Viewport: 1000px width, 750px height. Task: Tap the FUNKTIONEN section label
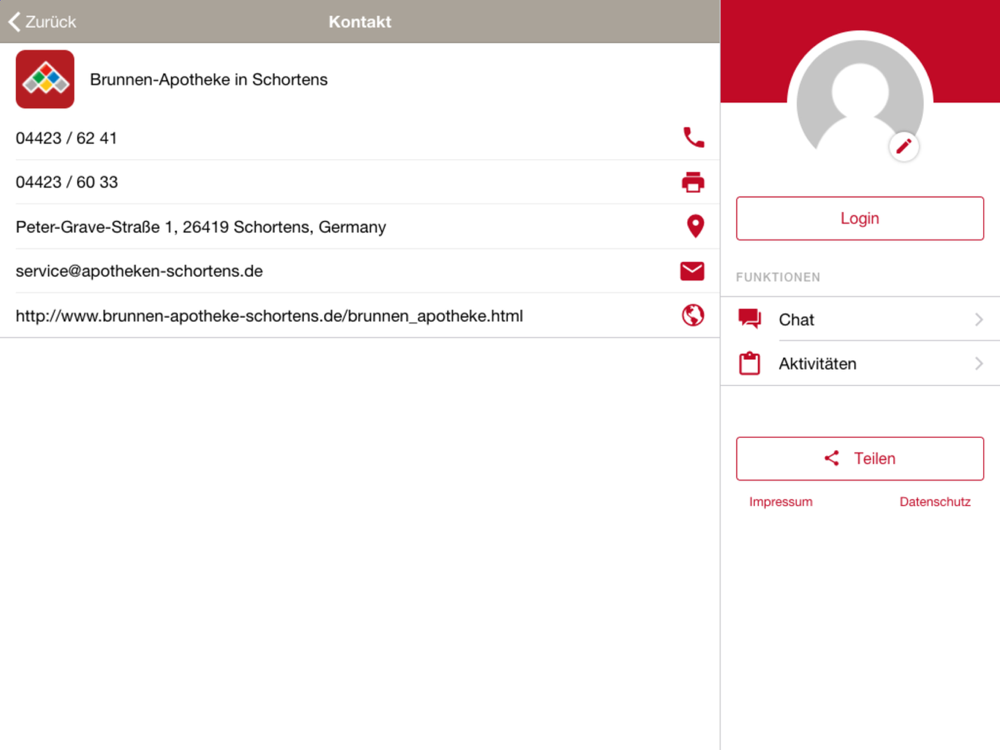(778, 277)
